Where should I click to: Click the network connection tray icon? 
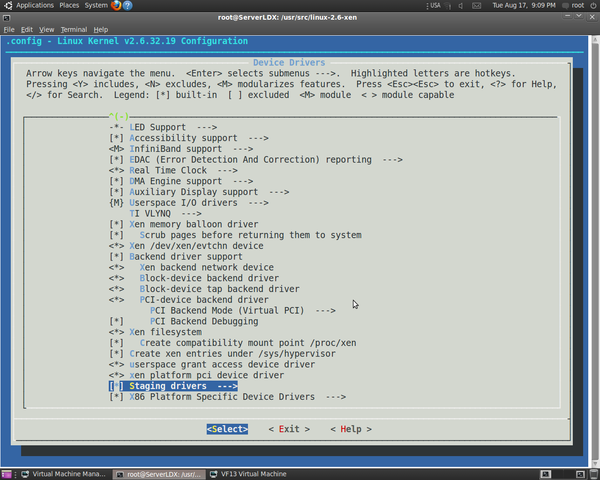448,6
